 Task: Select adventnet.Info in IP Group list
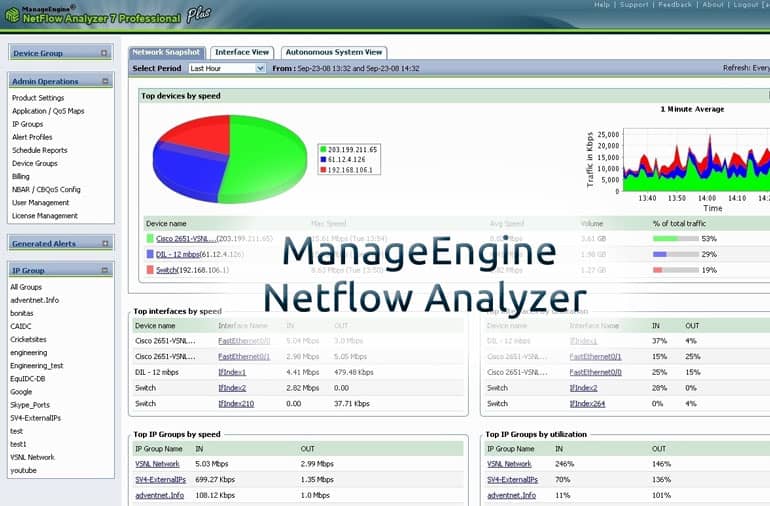pyautogui.click(x=34, y=300)
